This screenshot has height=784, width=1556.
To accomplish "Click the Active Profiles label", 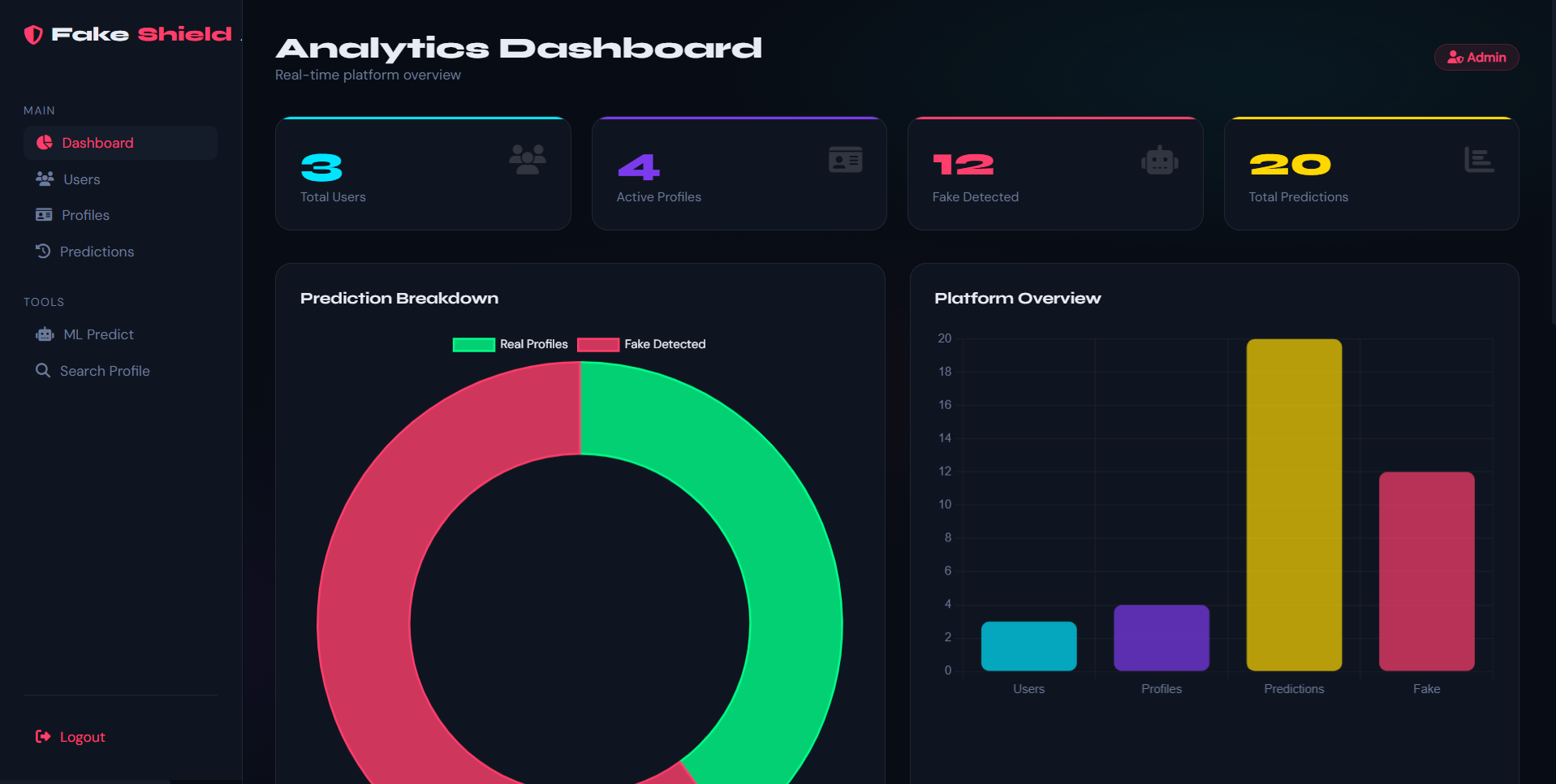I will point(659,197).
